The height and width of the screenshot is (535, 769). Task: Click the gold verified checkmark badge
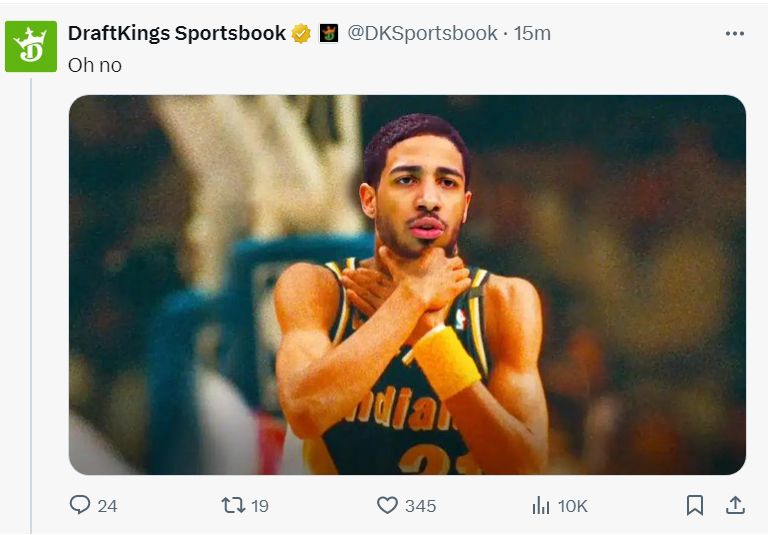tap(301, 33)
